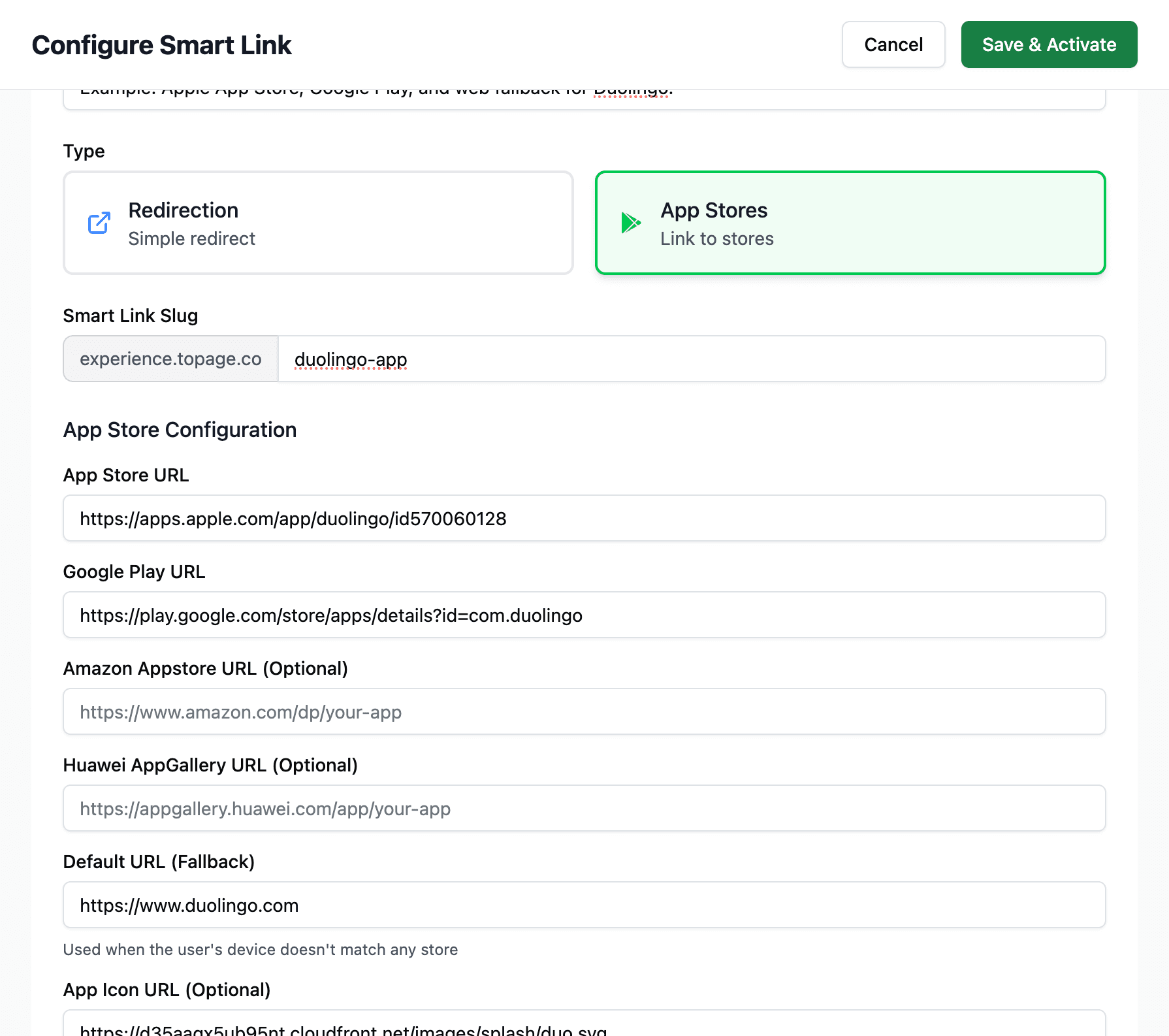The height and width of the screenshot is (1036, 1169).
Task: Click 'Default URL (Fallback)' label
Action: point(159,862)
